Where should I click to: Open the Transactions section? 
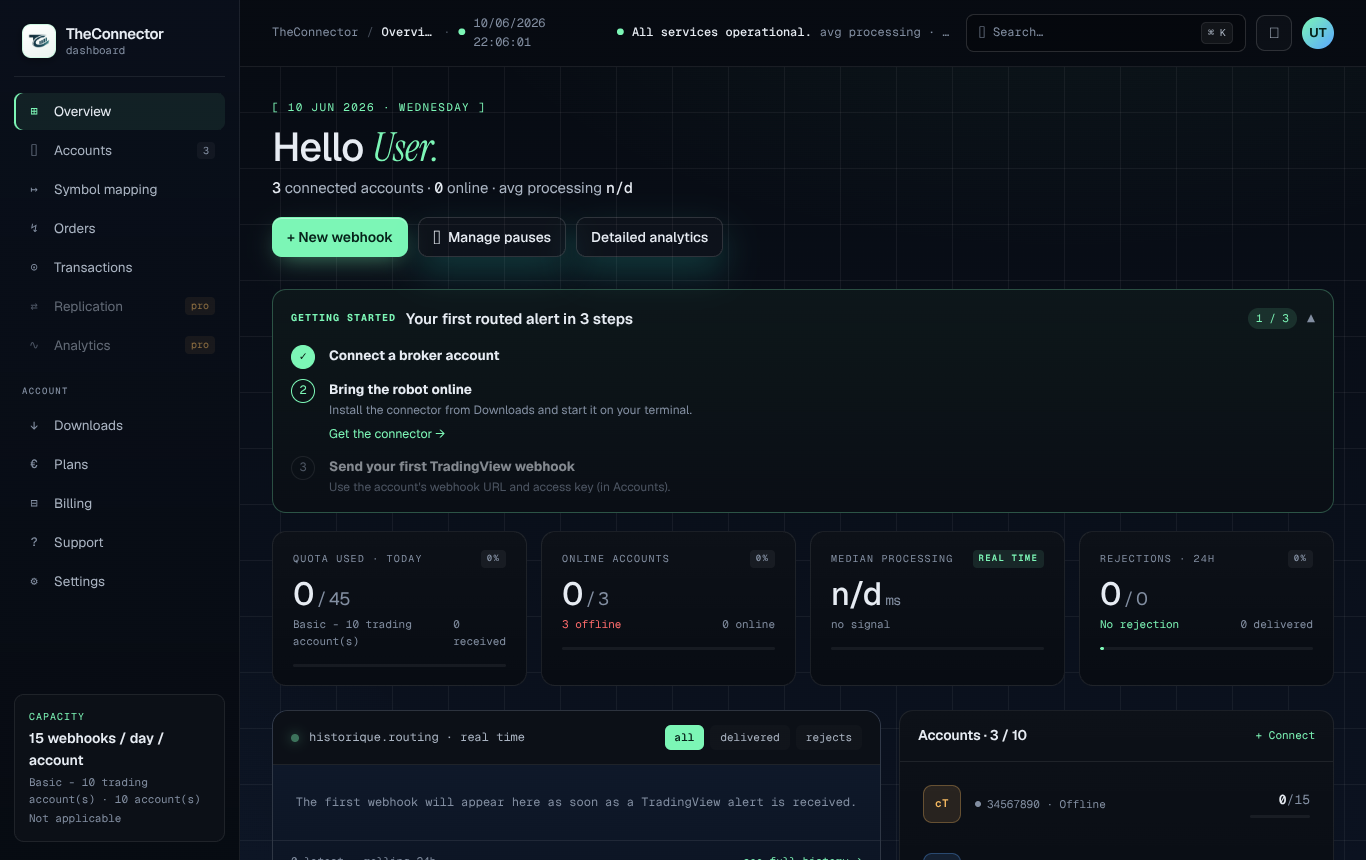(x=119, y=267)
